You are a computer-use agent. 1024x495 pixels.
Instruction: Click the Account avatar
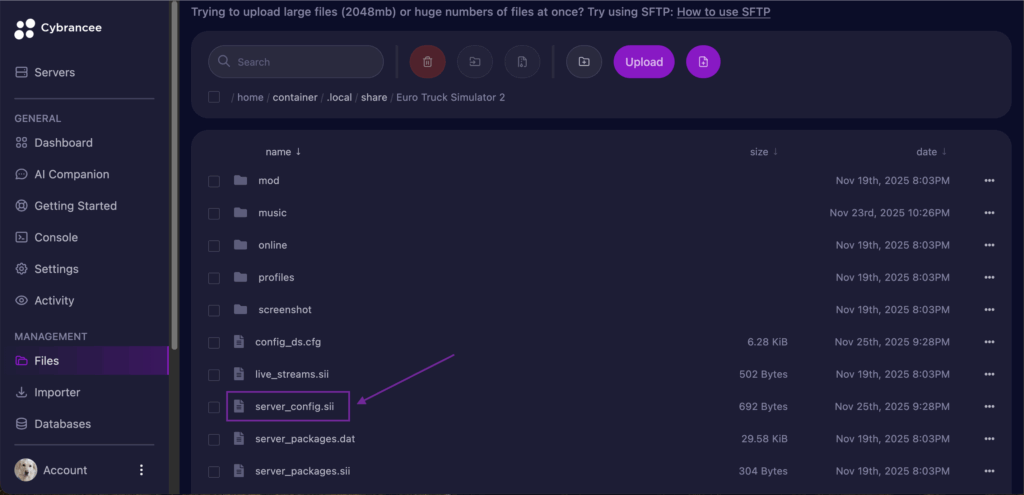pyautogui.click(x=26, y=470)
